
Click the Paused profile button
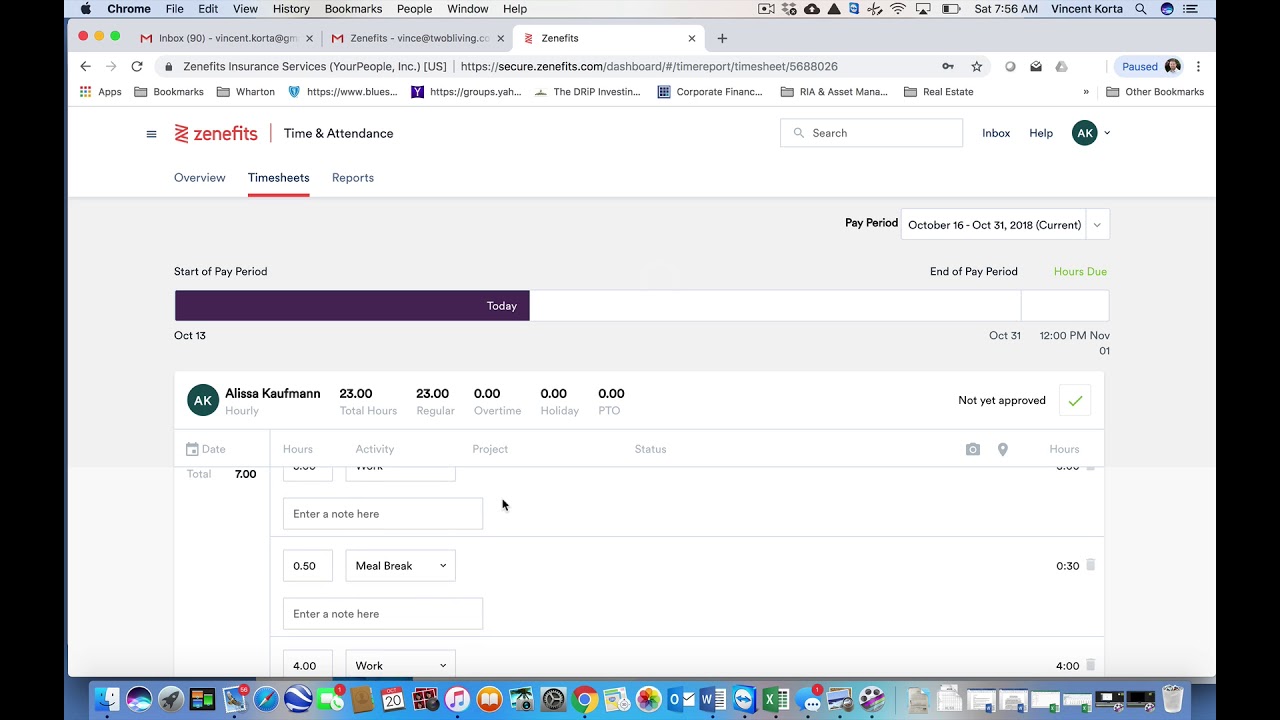pyautogui.click(x=1150, y=67)
